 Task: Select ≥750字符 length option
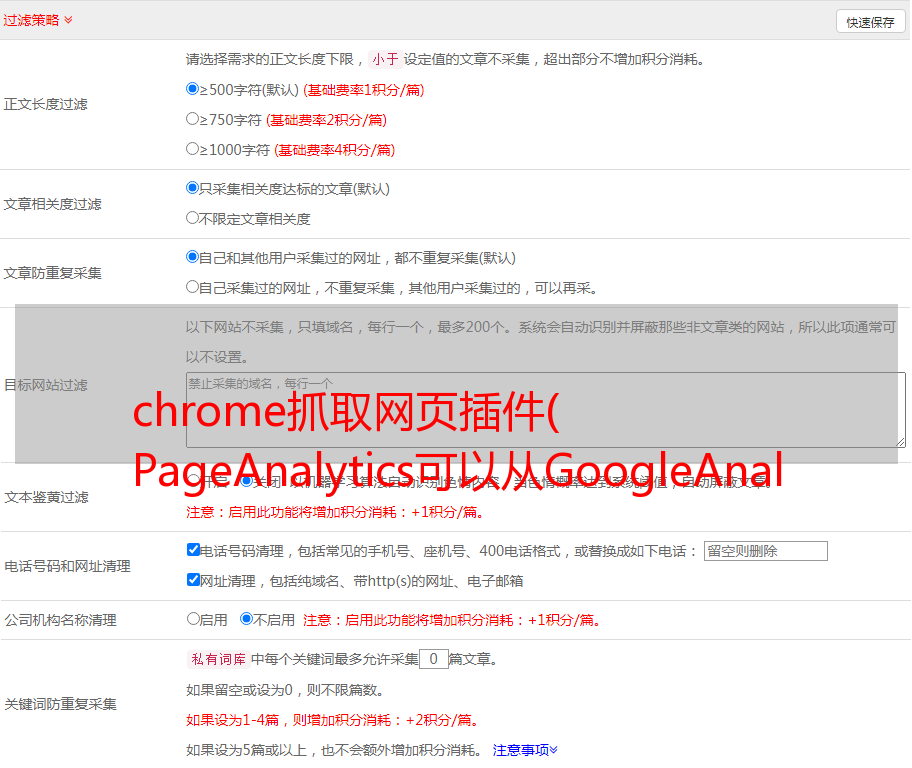pos(192,119)
